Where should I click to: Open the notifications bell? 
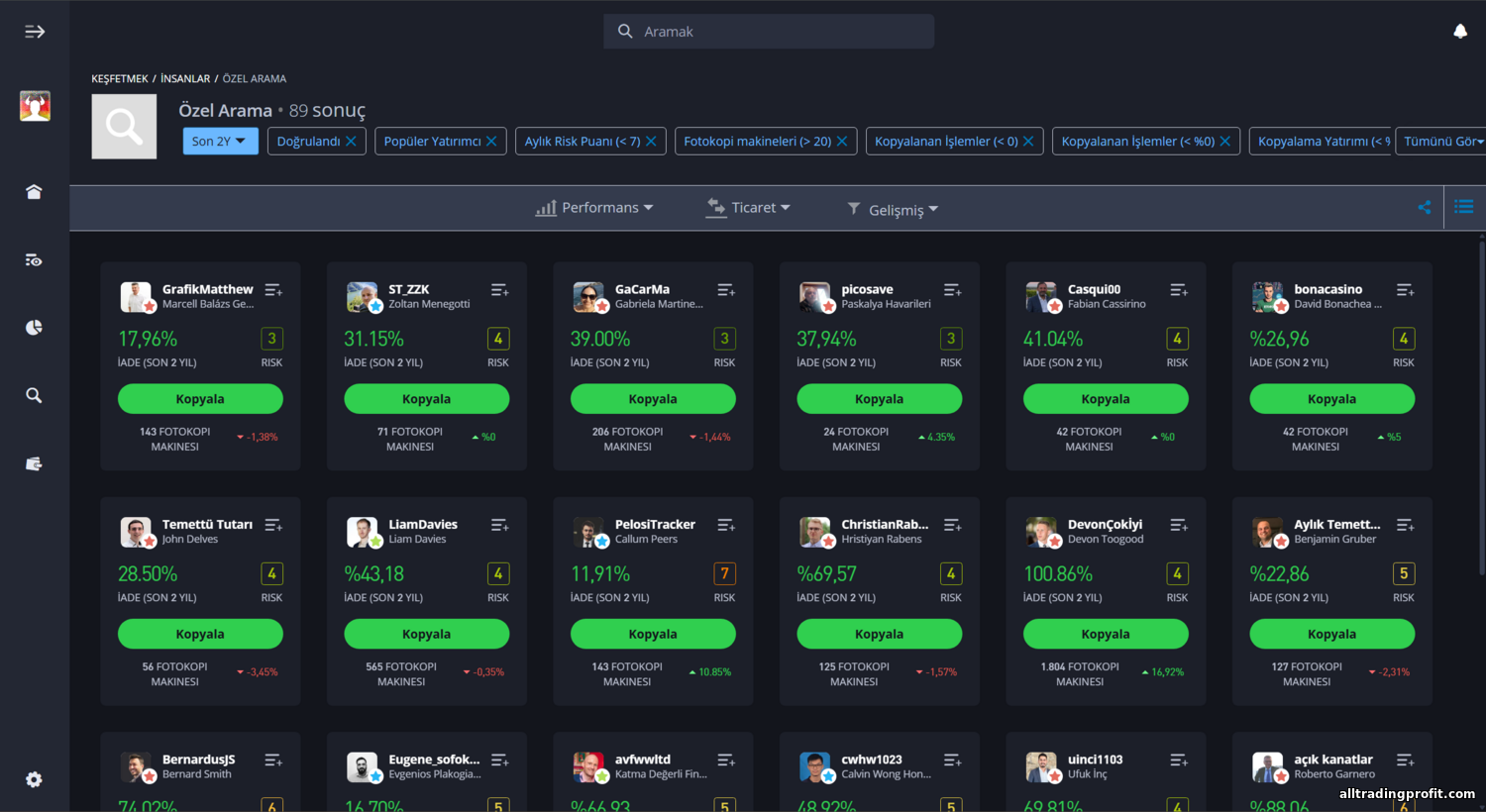1459,32
